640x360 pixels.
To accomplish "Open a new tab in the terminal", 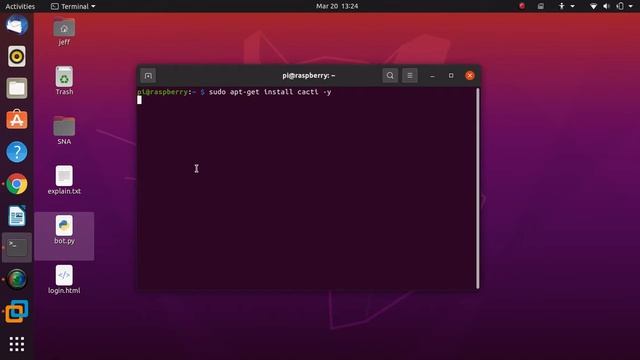I will pyautogui.click(x=148, y=76).
